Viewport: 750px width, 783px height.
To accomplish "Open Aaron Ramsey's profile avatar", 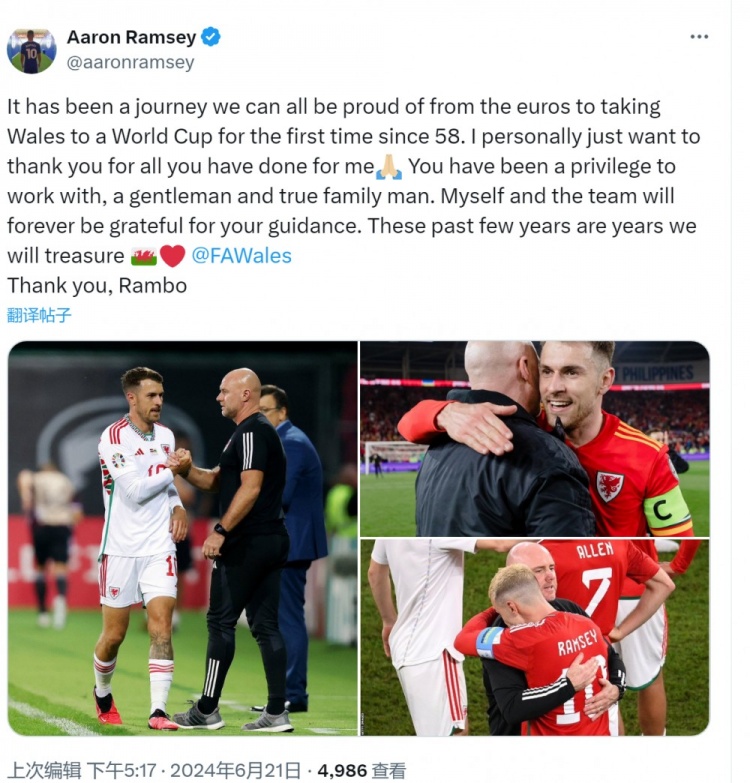I will pyautogui.click(x=31, y=51).
